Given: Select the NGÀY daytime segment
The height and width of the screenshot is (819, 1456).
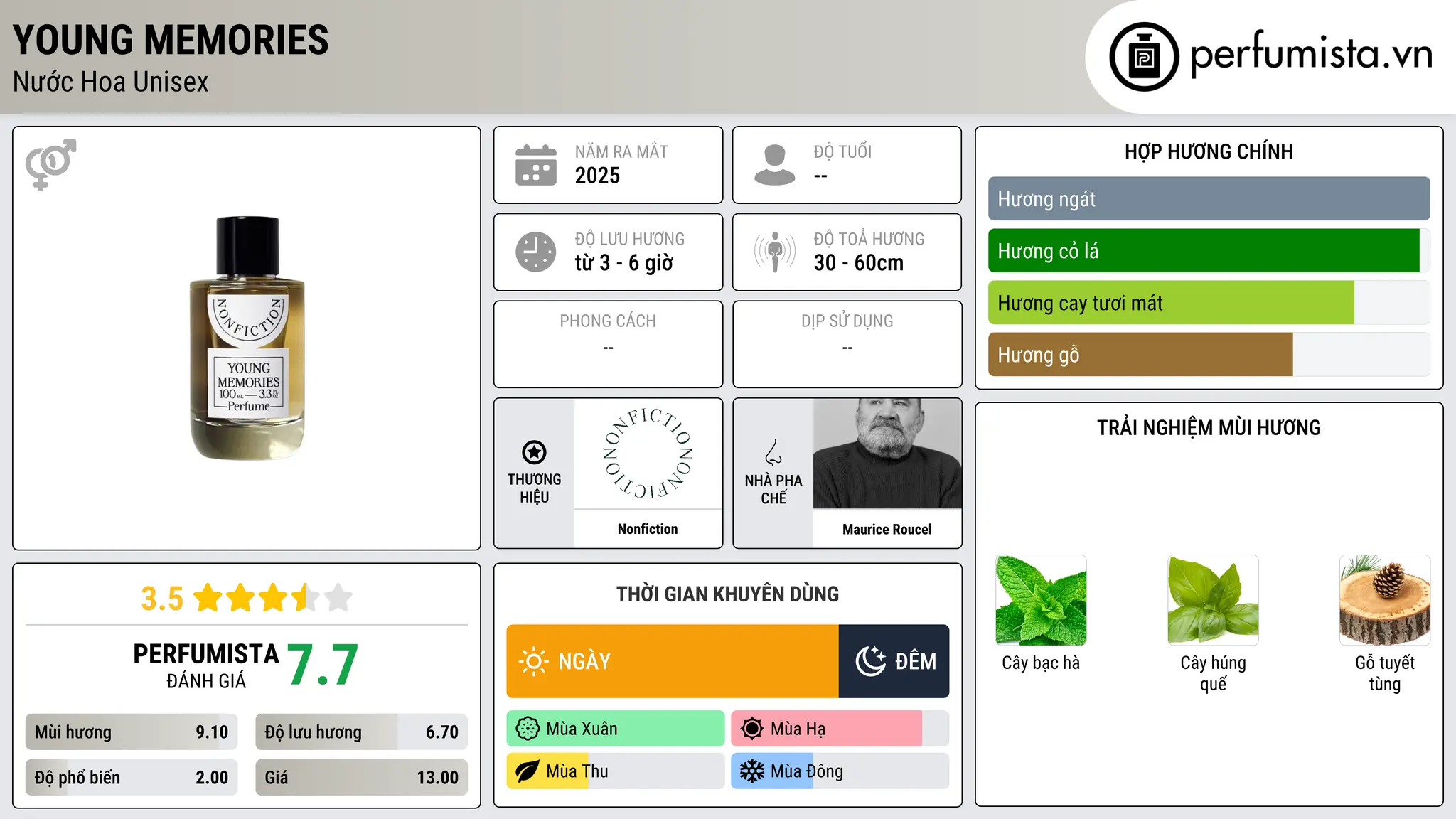Looking at the screenshot, I should pyautogui.click(x=673, y=661).
